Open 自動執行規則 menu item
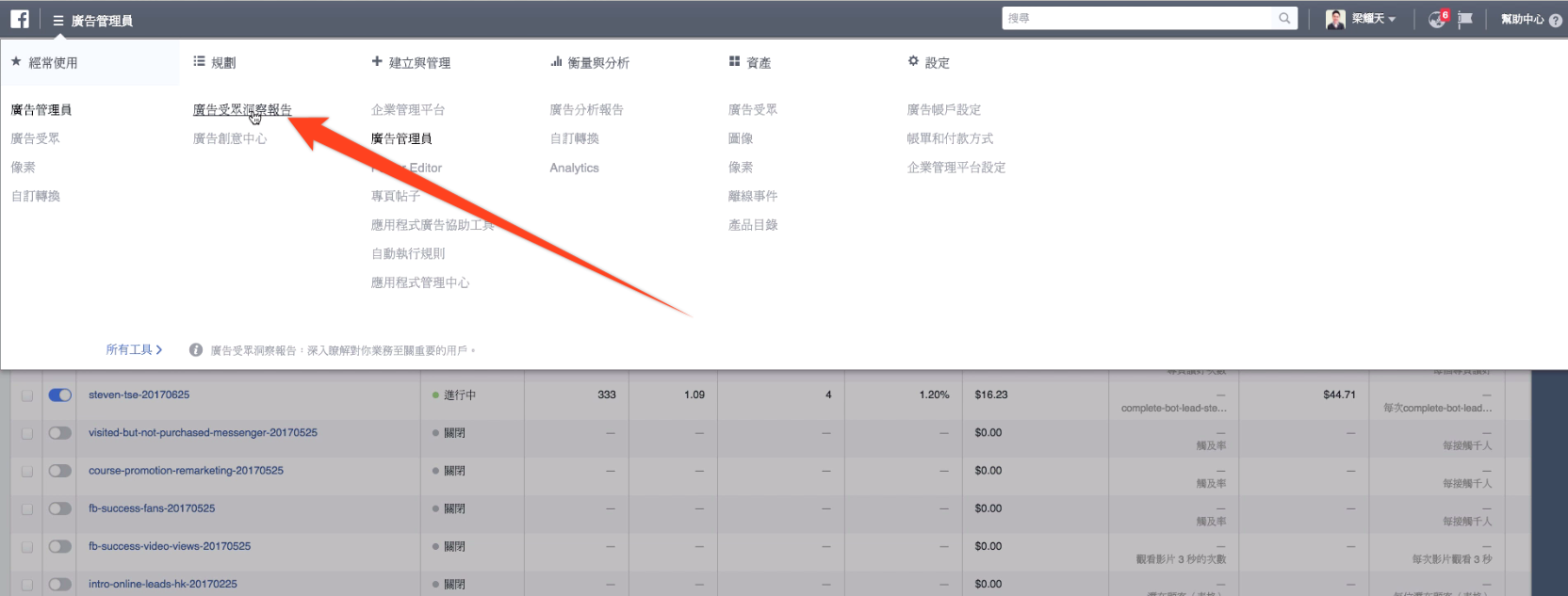The height and width of the screenshot is (596, 1568). pyautogui.click(x=408, y=253)
